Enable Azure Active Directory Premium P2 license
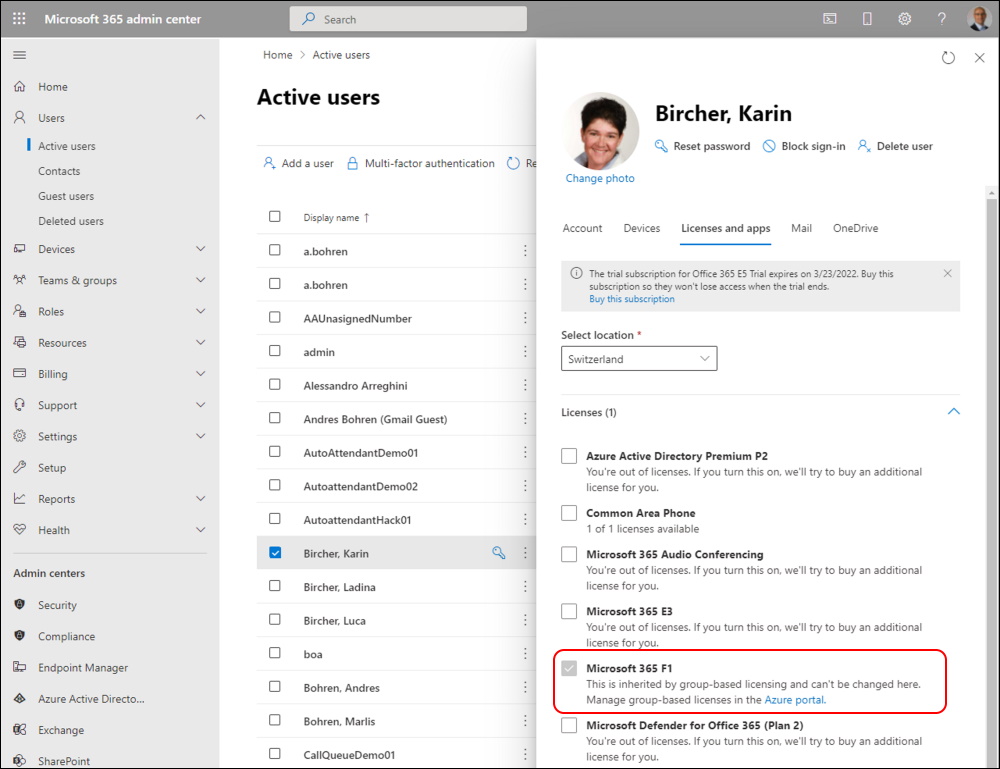Image resolution: width=1000 pixels, height=769 pixels. point(569,456)
